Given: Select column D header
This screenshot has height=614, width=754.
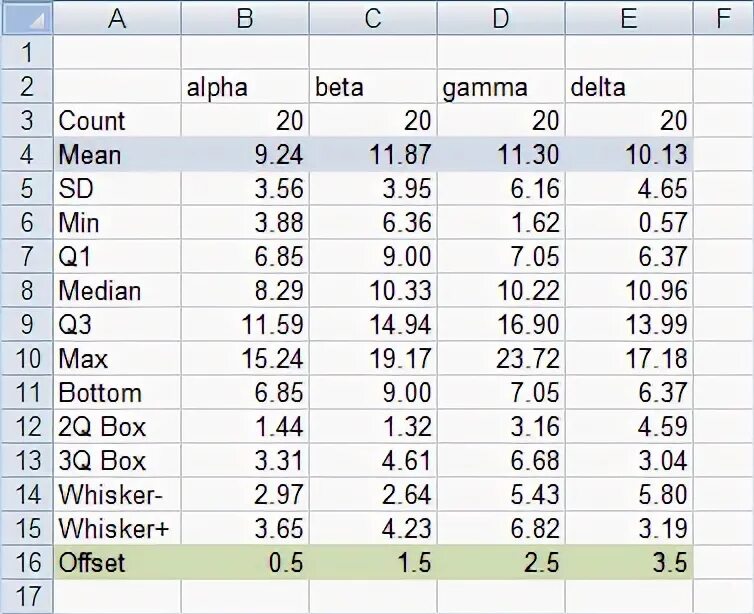Looking at the screenshot, I should (501, 18).
